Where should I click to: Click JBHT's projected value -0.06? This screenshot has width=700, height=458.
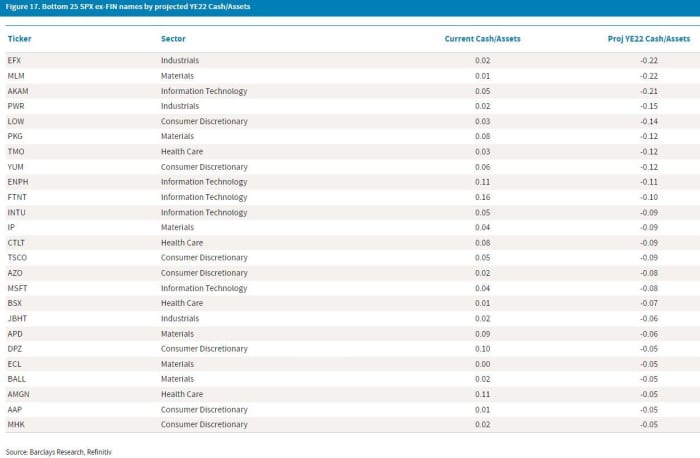click(649, 319)
